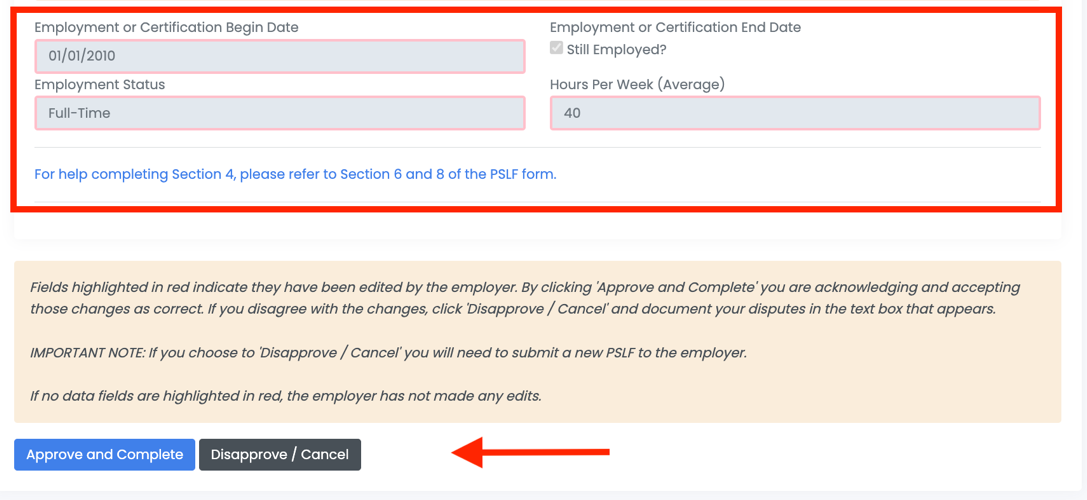Click the 'Employment or Certification Begin Date' label
Image resolution: width=1087 pixels, height=500 pixels.
click(x=166, y=28)
